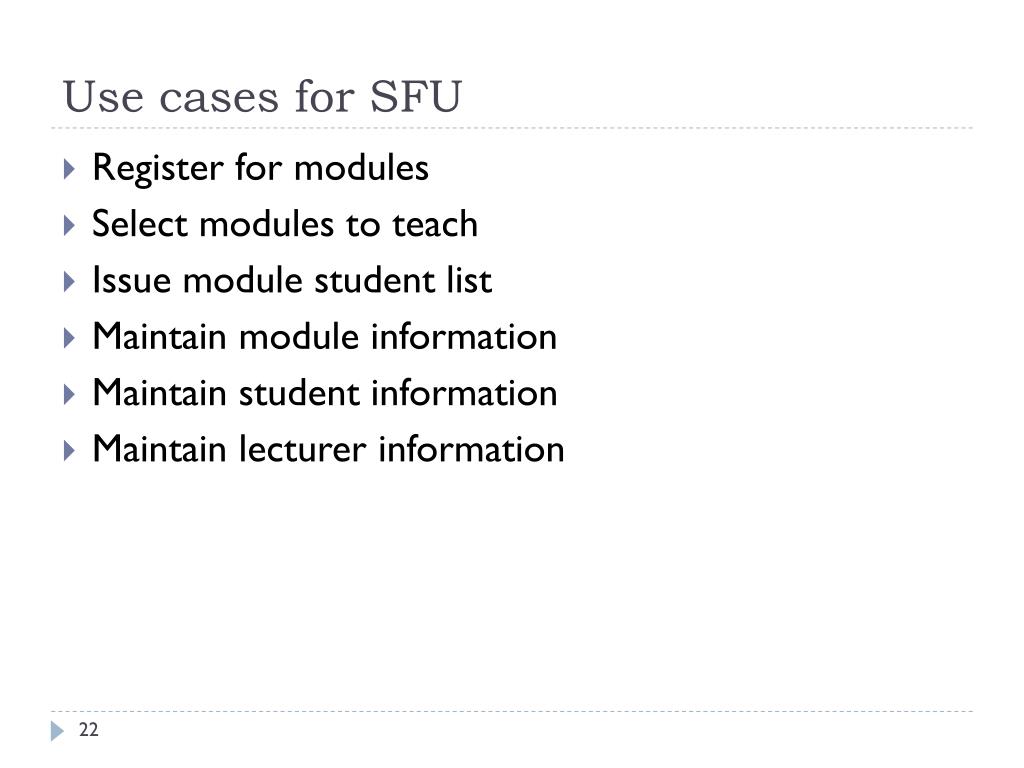Click the slide number 22
The width and height of the screenshot is (1024, 768).
click(89, 729)
